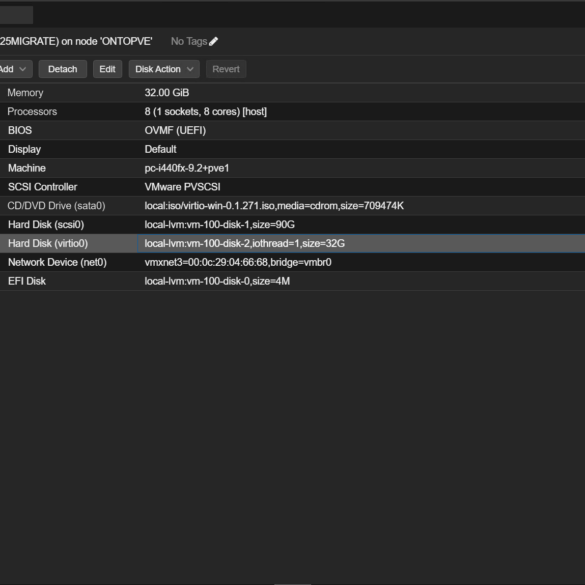Viewport: 585px width, 585px height.
Task: Select the EFI Disk row
Action: click(292, 281)
